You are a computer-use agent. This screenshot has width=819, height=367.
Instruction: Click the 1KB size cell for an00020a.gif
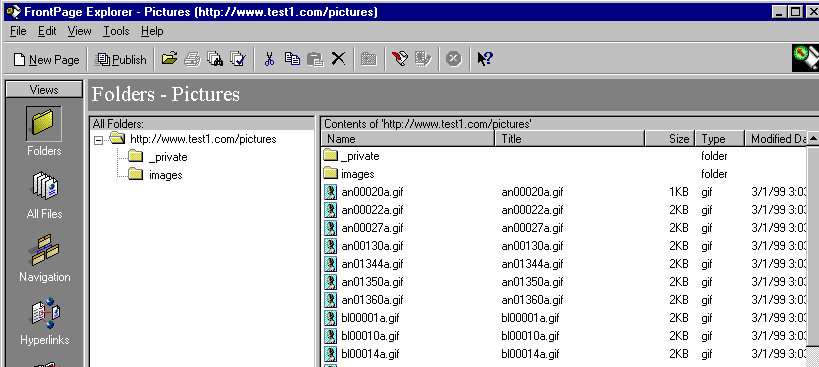click(679, 192)
